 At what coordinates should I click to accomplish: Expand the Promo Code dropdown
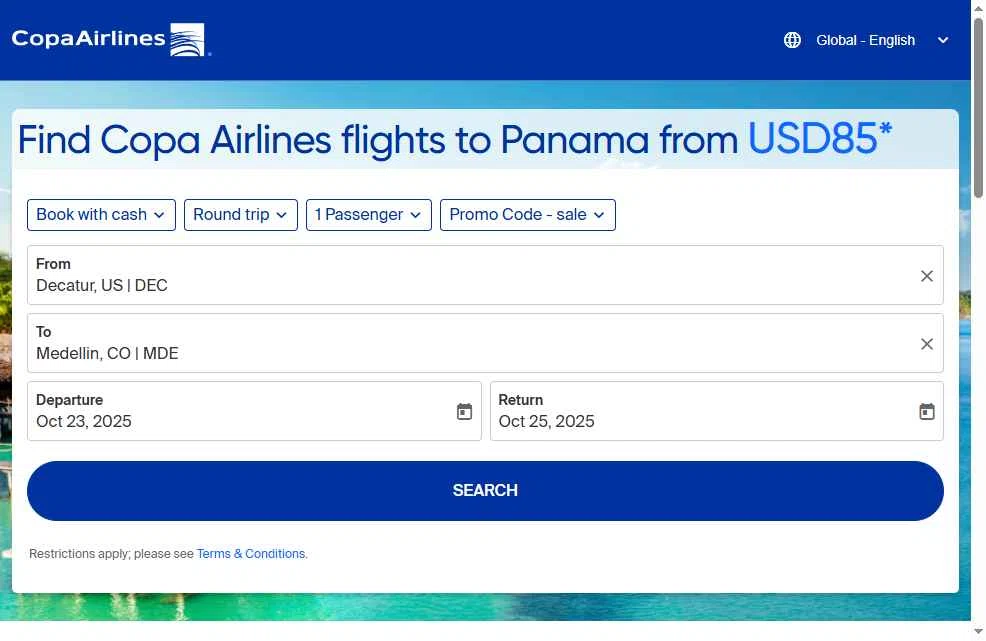point(527,215)
